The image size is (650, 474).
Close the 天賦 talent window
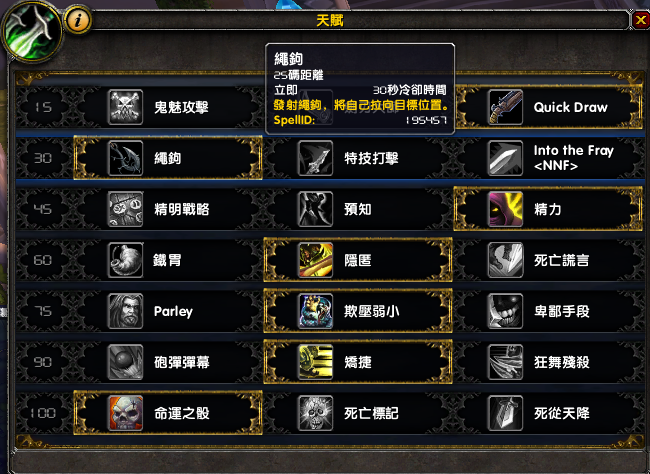coord(640,19)
